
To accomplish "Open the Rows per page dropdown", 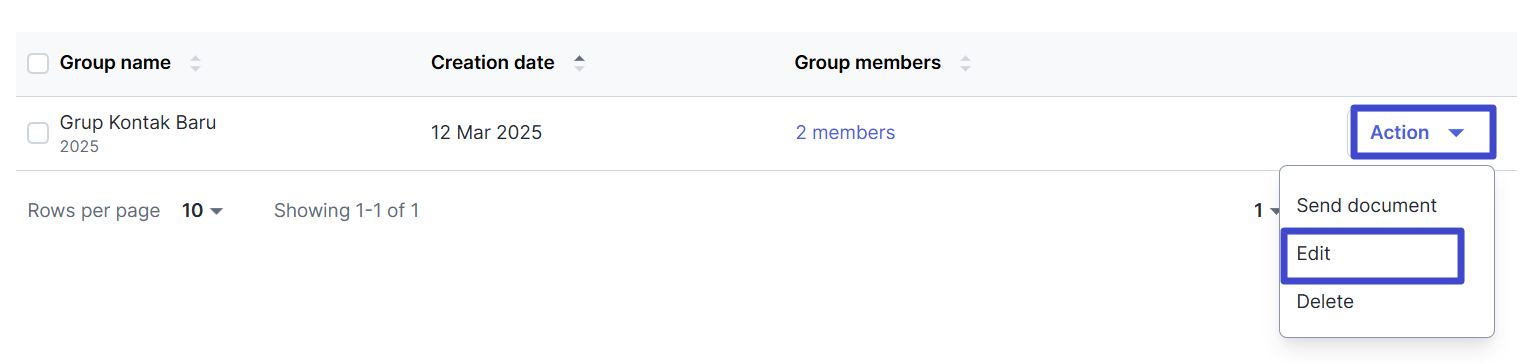I will coord(202,211).
